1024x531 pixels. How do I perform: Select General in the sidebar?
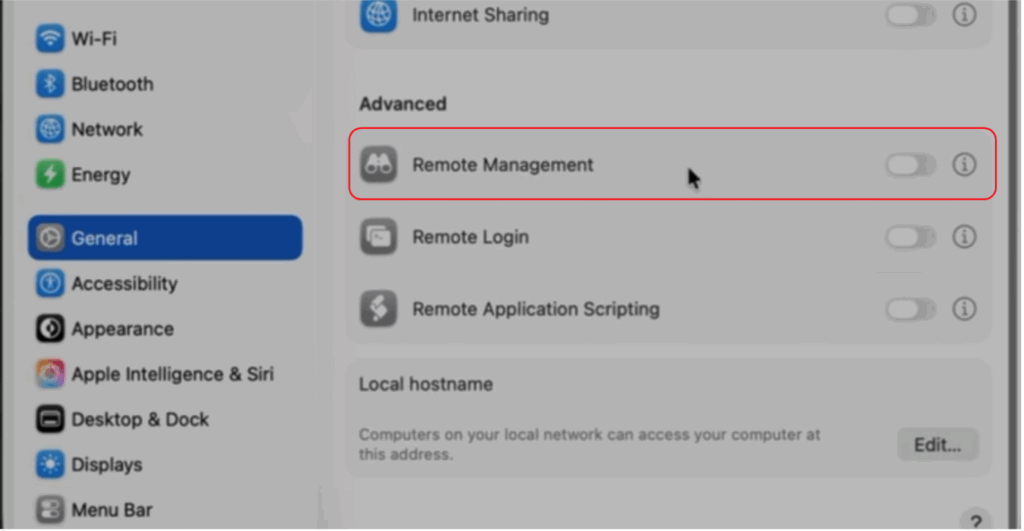click(165, 238)
